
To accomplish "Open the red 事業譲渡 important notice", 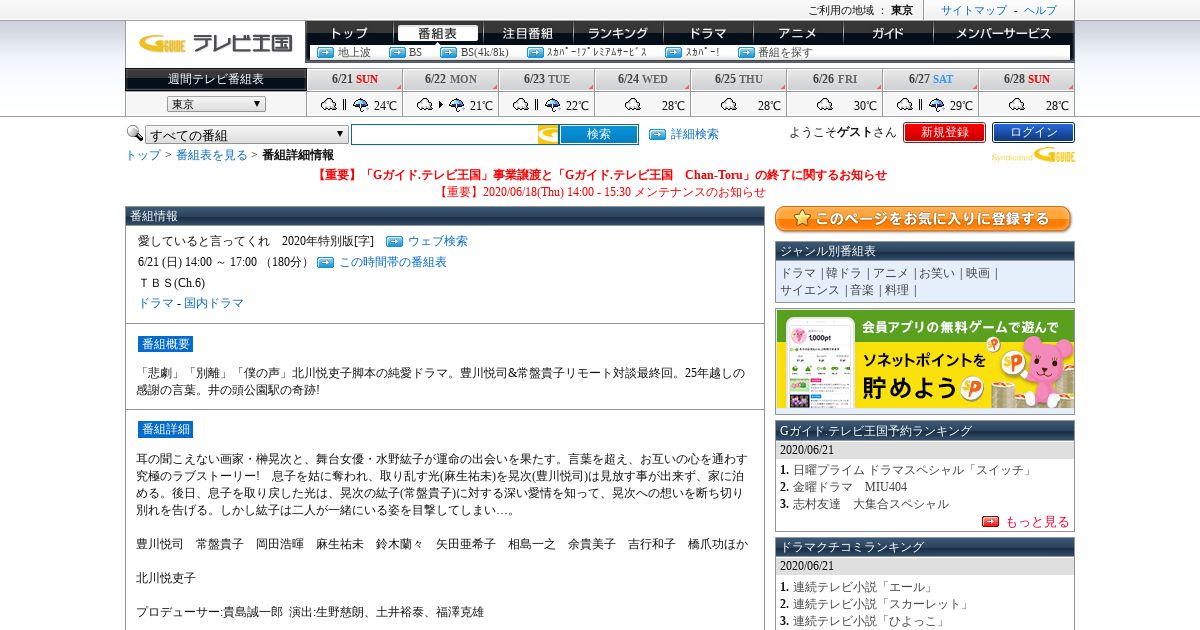I will [601, 175].
